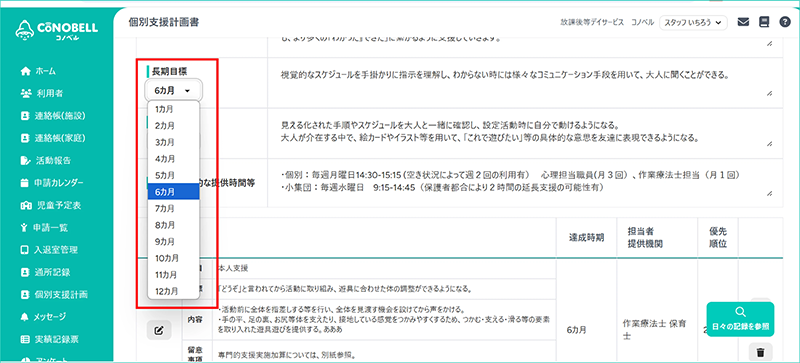This screenshot has width=800, height=363.
Task: Click the CoNOBELL logo
Action: 56,31
